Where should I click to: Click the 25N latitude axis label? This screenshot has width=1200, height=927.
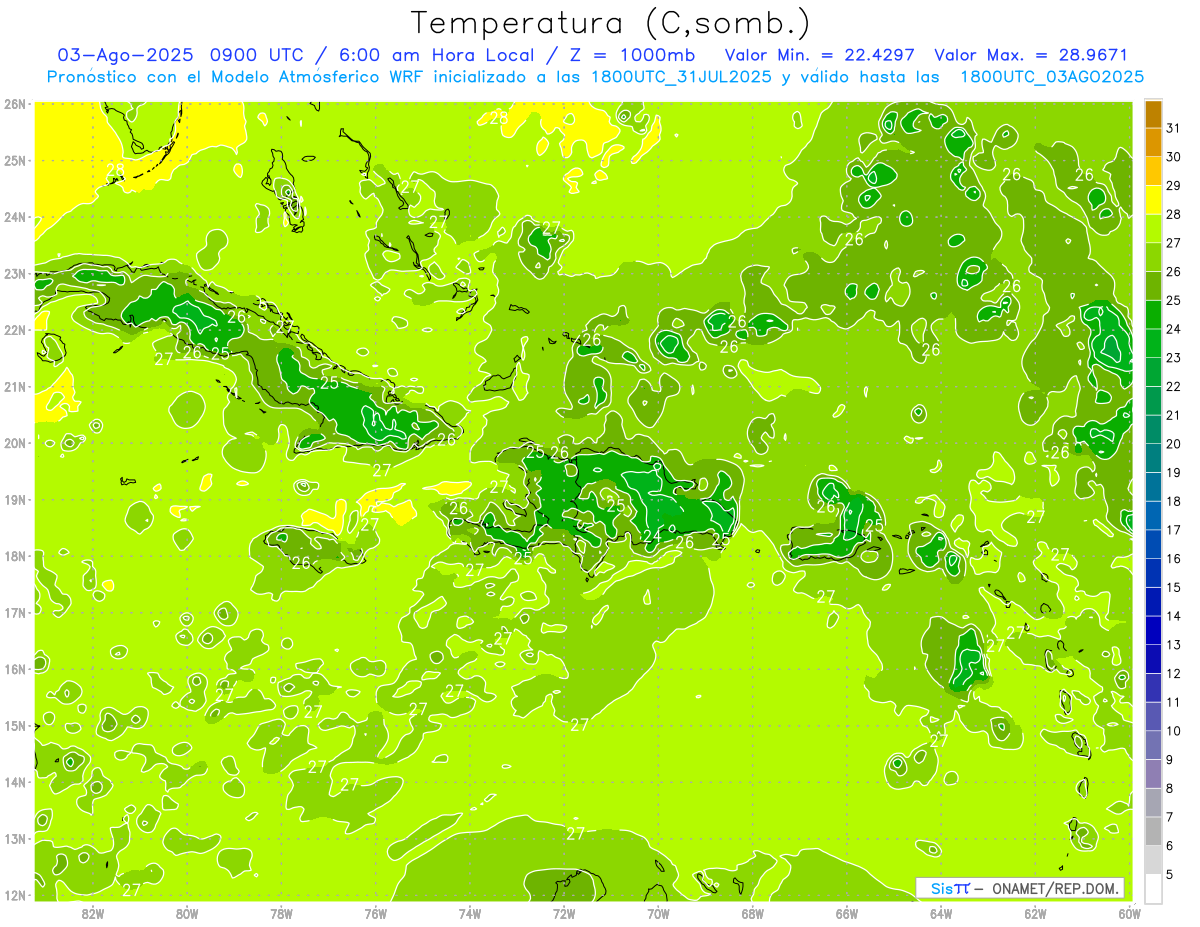click(15, 161)
